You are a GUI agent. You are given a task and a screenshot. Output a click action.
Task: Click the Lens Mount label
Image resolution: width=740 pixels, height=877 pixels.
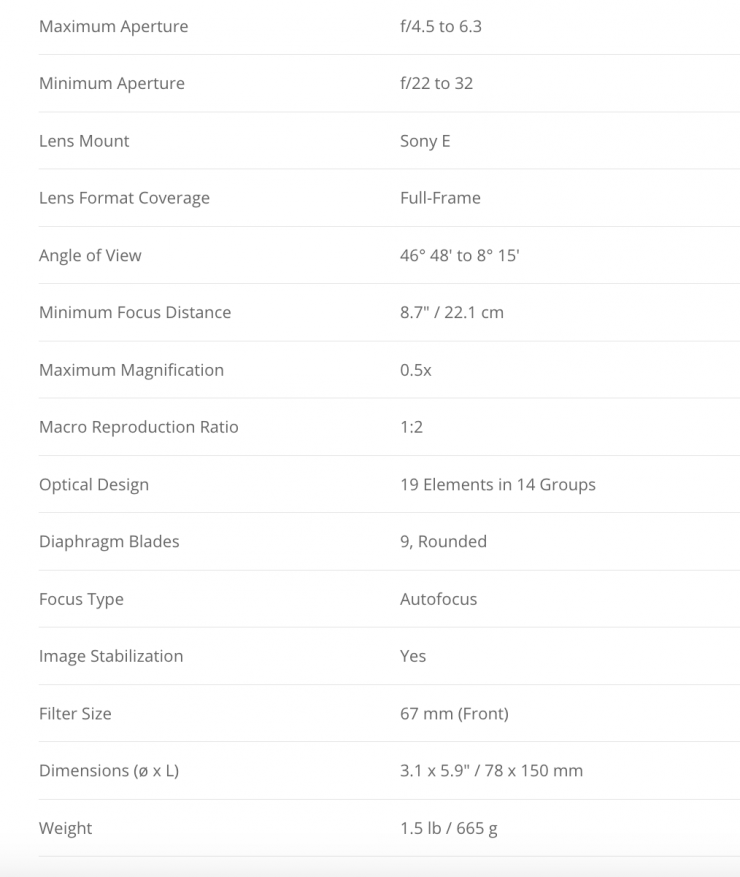84,141
